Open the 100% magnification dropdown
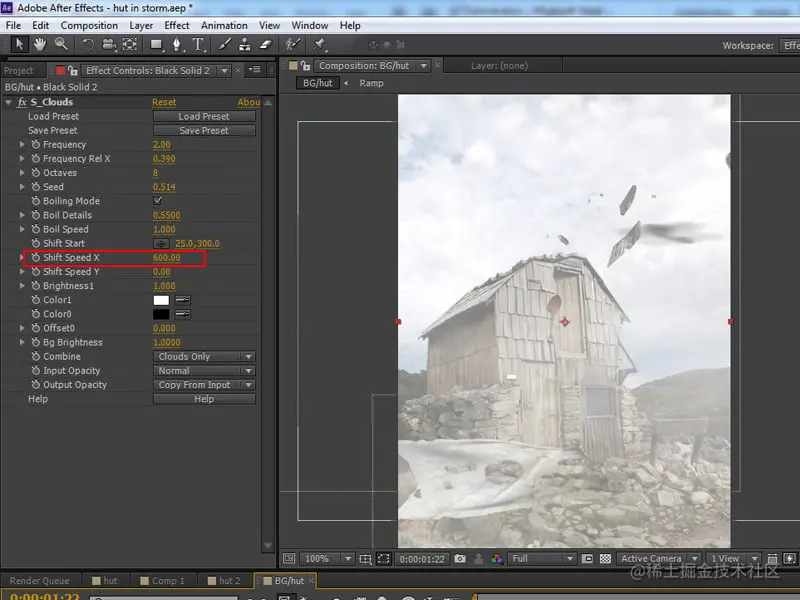Screen dimensions: 800x600 (x=327, y=559)
